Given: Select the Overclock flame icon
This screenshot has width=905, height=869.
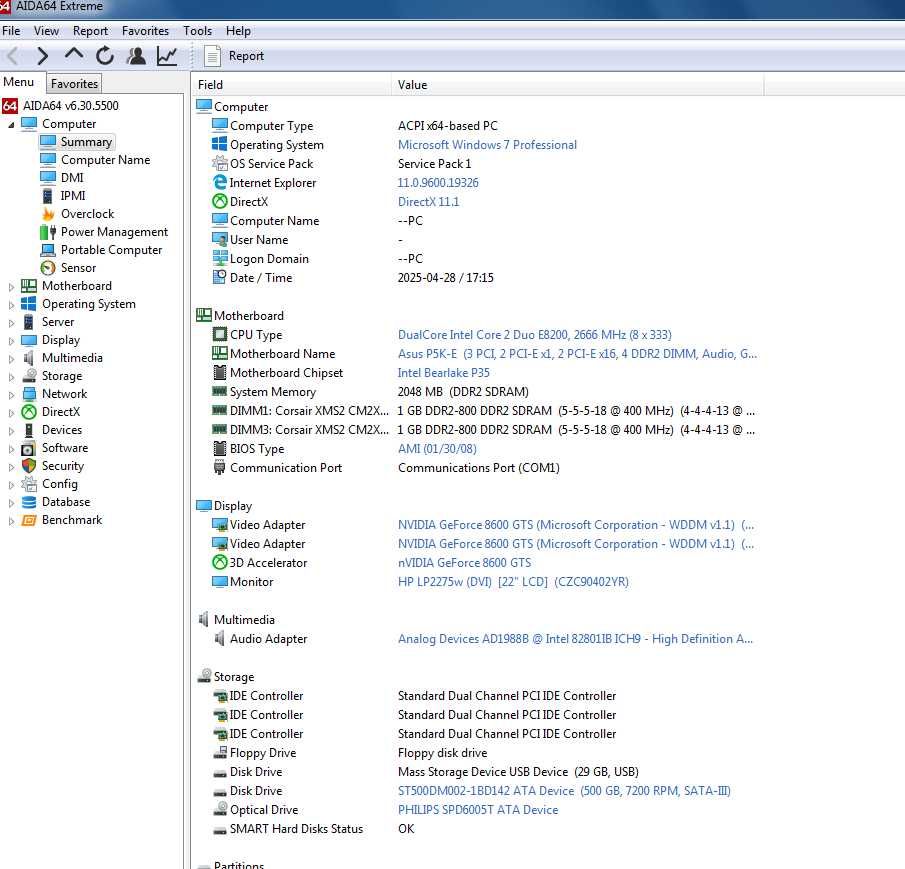Looking at the screenshot, I should pyautogui.click(x=48, y=213).
